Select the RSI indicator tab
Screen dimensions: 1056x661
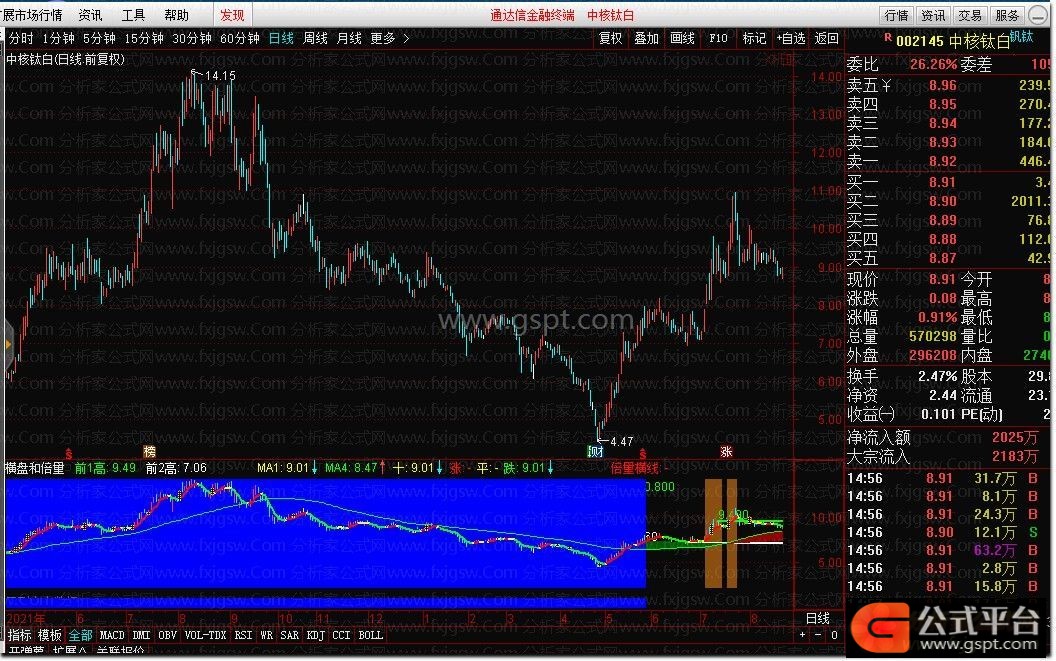pyautogui.click(x=243, y=635)
